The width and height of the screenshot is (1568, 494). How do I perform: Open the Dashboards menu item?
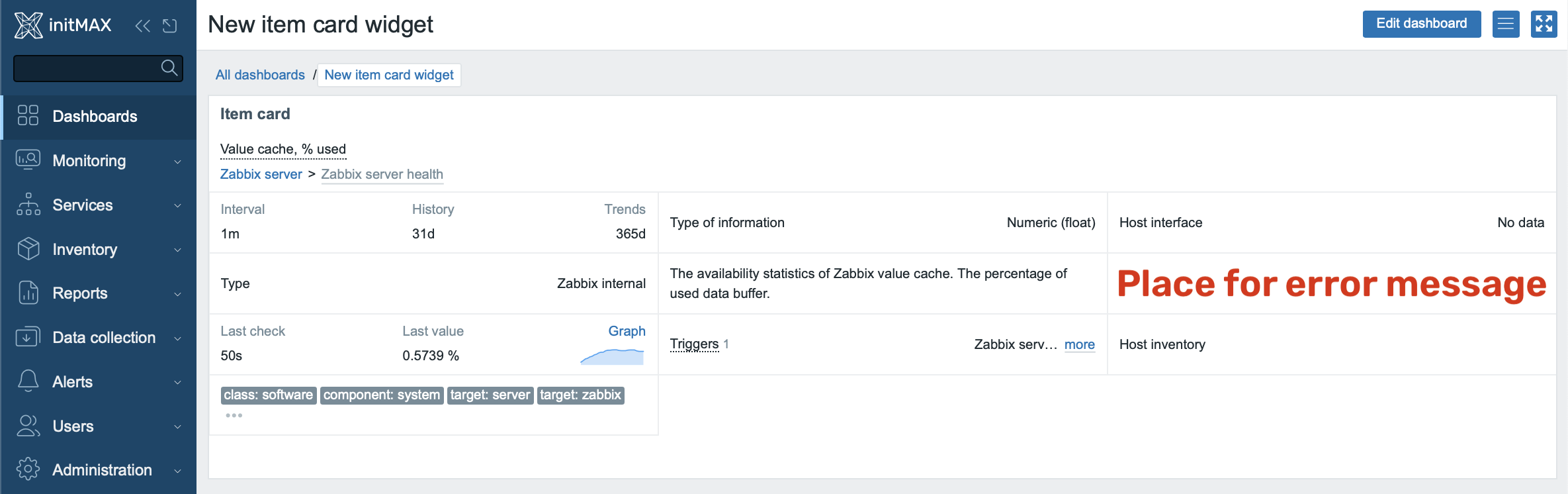pos(99,117)
